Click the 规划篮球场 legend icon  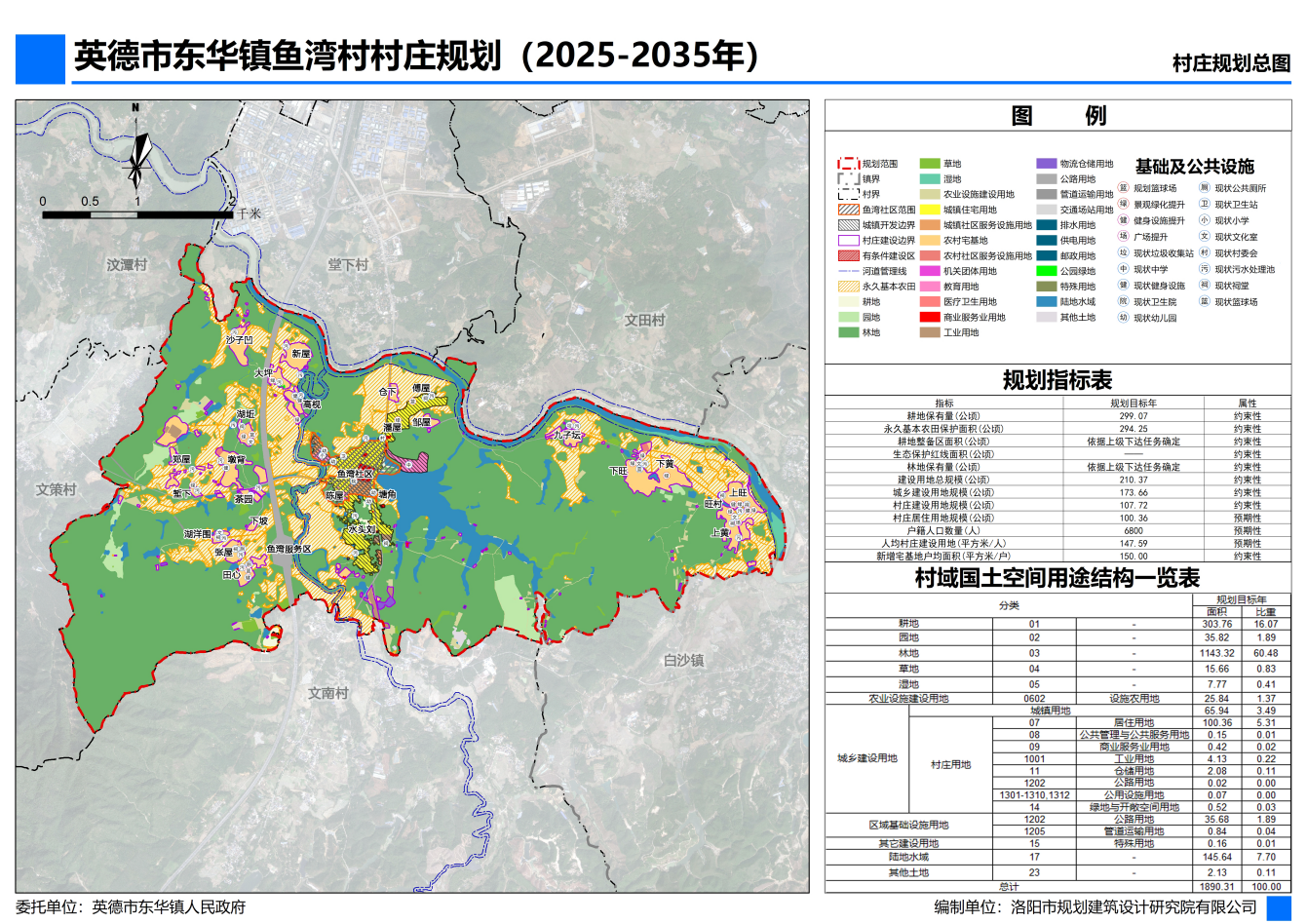click(x=1123, y=188)
